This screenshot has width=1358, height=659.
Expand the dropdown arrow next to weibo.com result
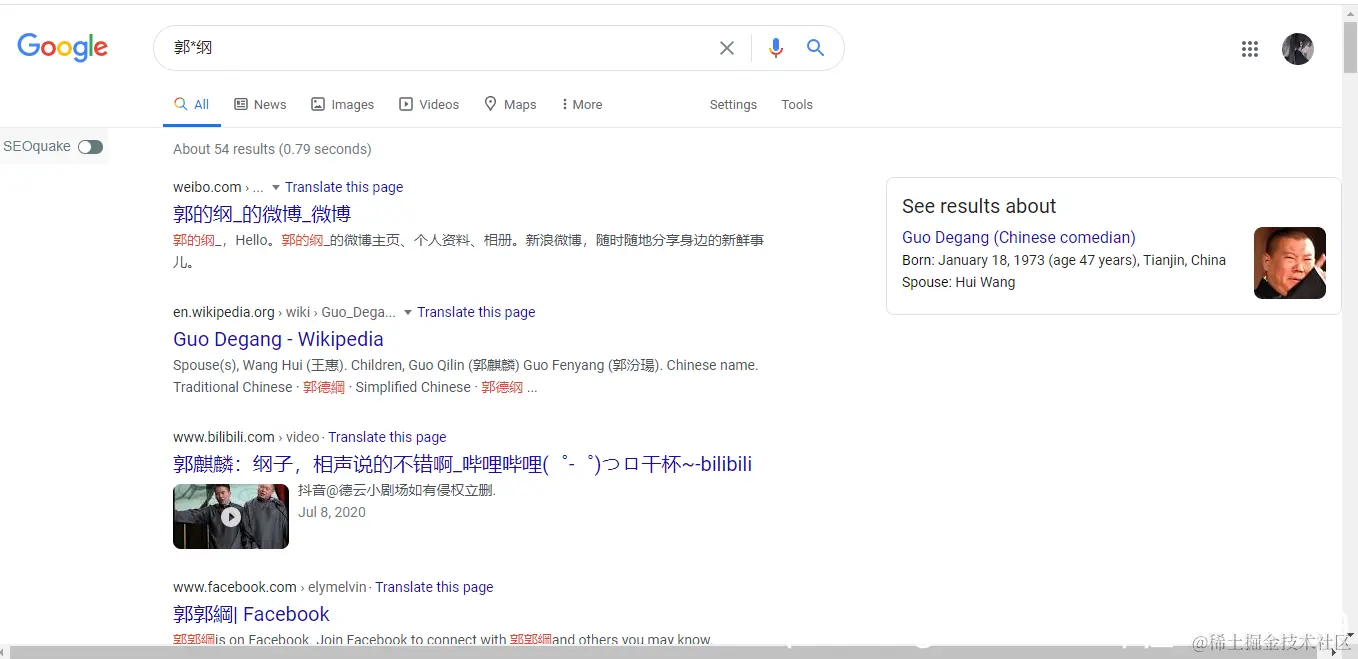[x=275, y=187]
